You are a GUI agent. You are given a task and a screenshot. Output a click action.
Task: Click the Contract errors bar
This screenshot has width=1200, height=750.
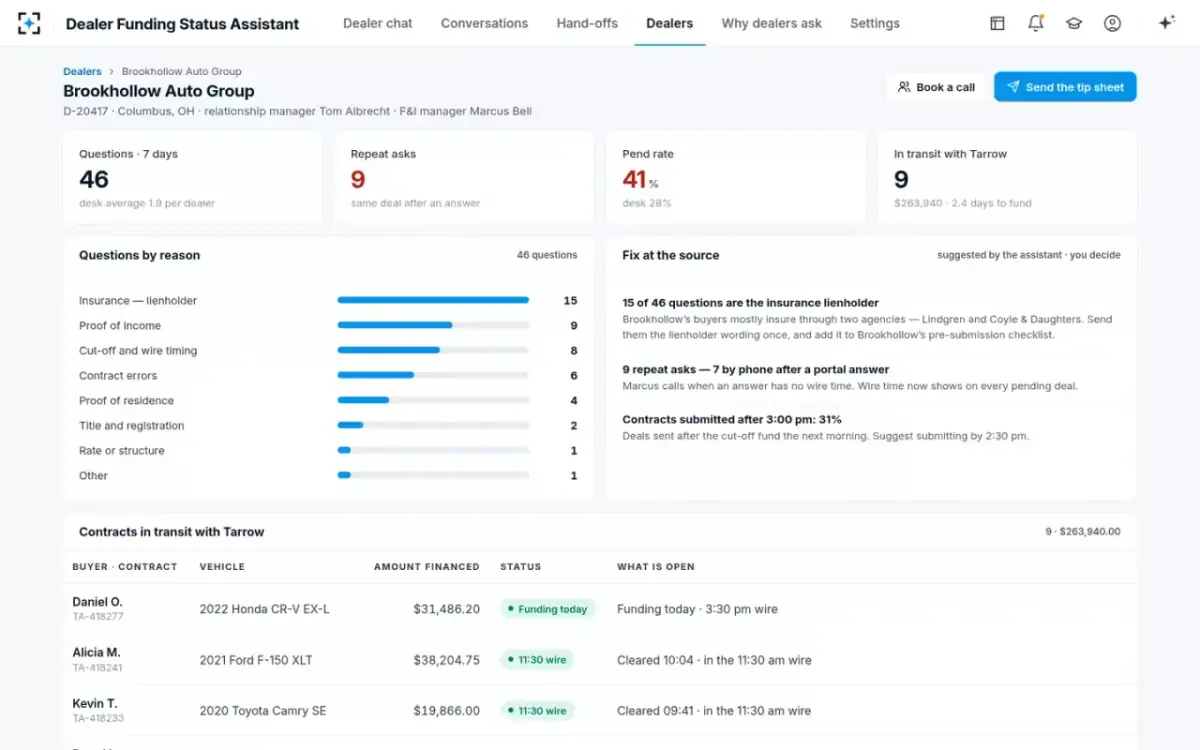pyautogui.click(x=433, y=375)
